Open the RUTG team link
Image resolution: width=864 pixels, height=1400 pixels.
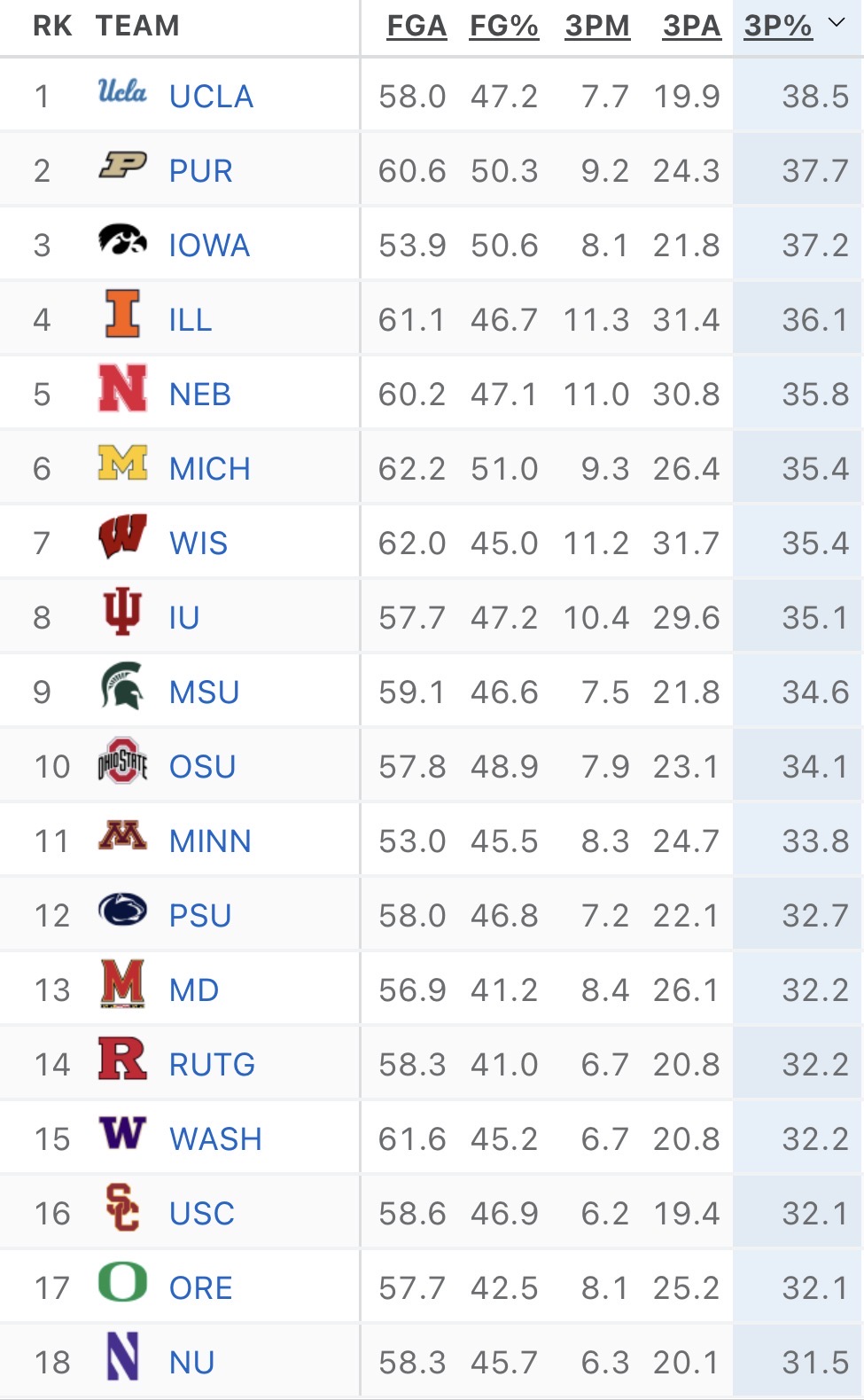tap(212, 1065)
